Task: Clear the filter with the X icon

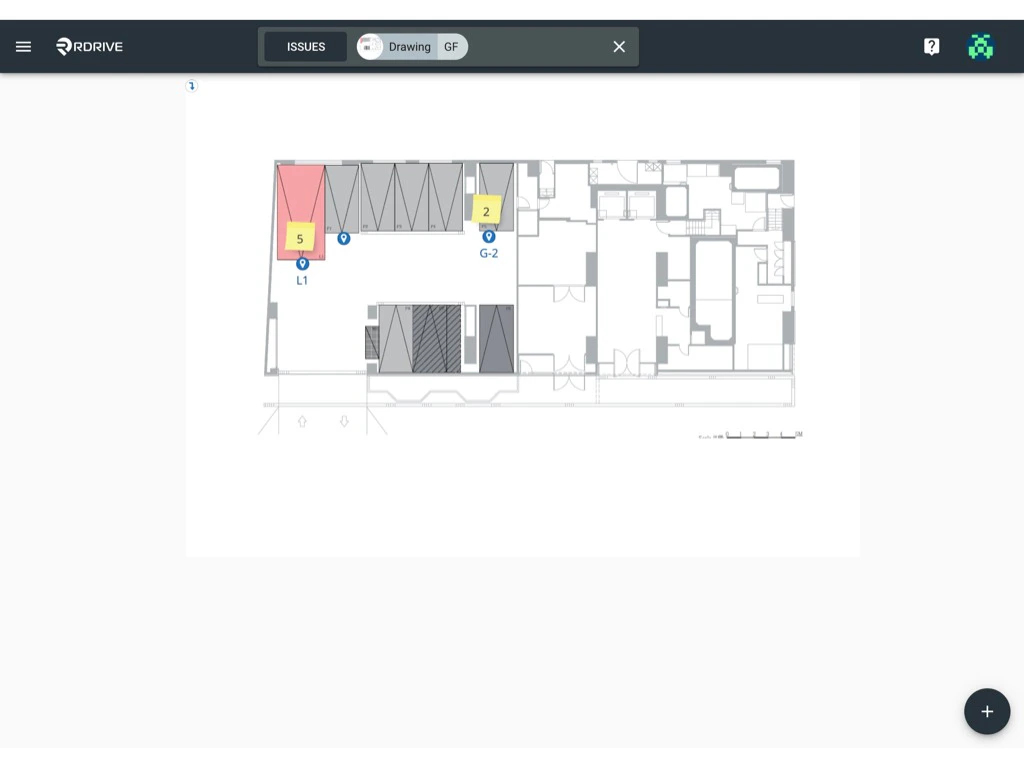Action: [619, 47]
